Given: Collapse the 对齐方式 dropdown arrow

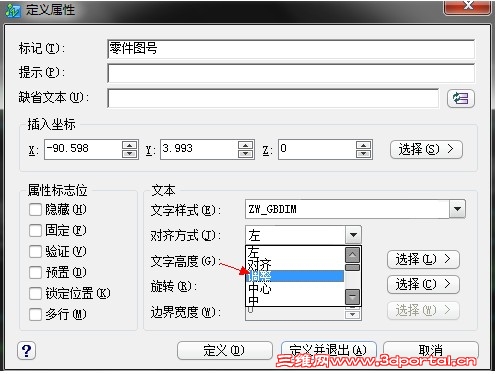Looking at the screenshot, I should [x=353, y=235].
